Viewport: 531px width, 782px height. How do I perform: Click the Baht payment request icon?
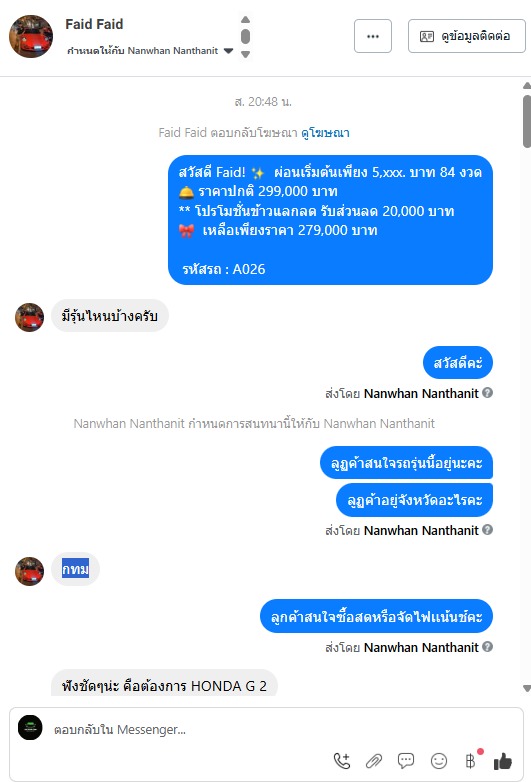[471, 760]
